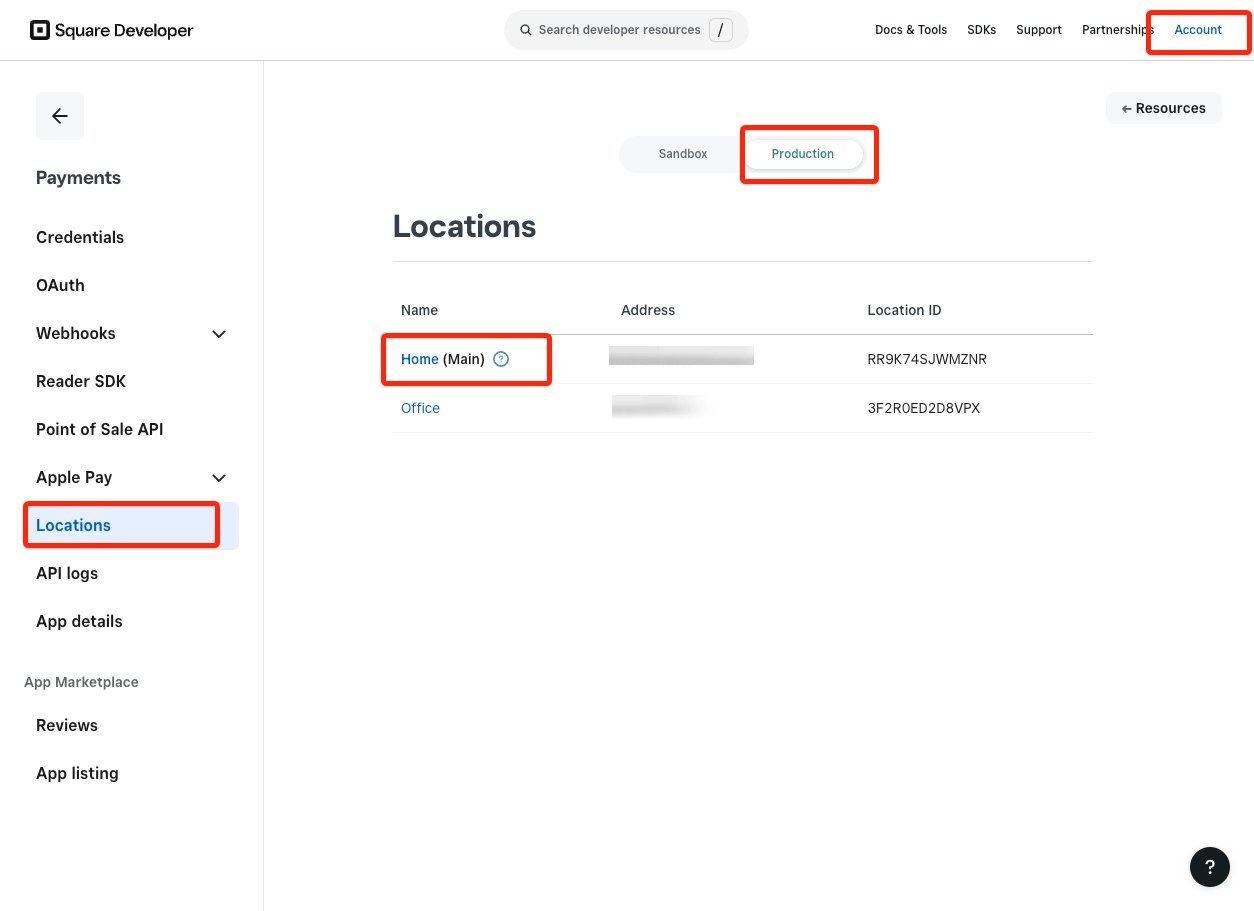Click Location ID 3F2R0ED2D8VPX

point(924,408)
